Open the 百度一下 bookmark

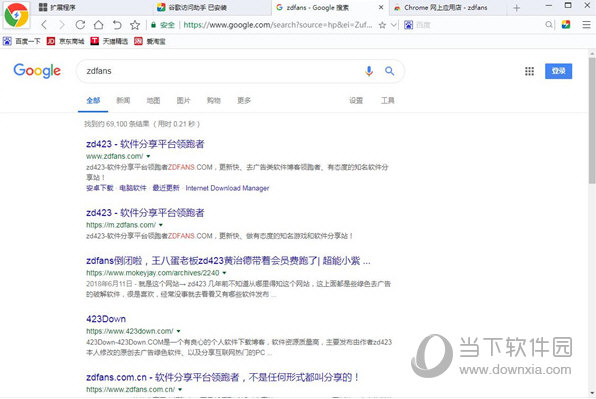(22, 41)
